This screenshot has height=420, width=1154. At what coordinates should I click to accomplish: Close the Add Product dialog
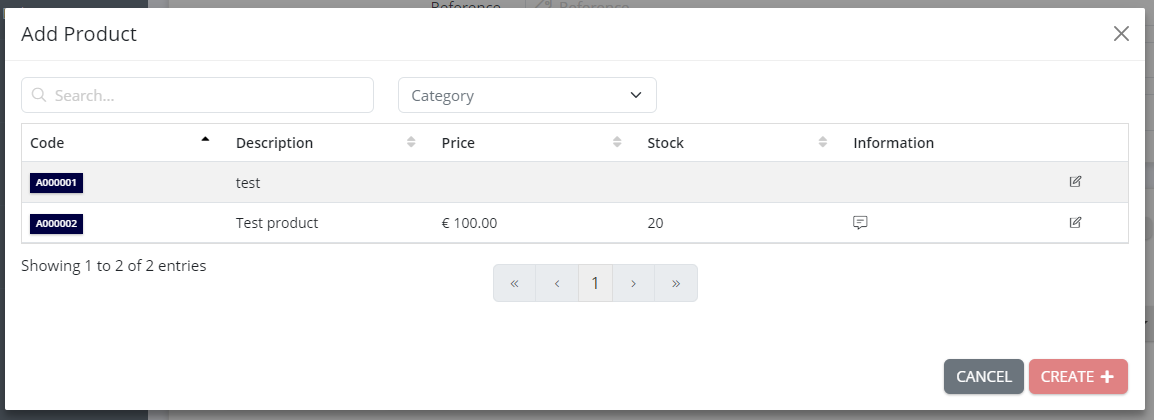(x=1121, y=33)
